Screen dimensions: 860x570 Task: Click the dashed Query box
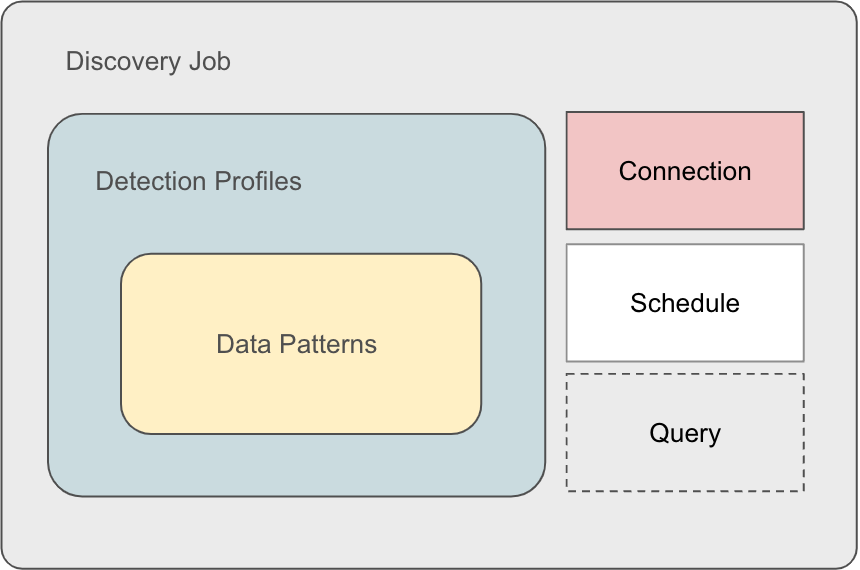685,433
